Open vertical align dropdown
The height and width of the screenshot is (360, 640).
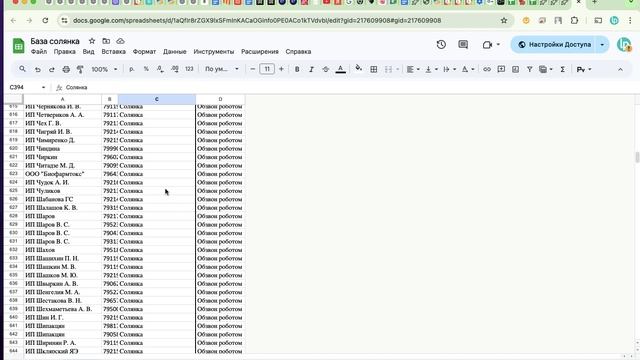pos(431,69)
